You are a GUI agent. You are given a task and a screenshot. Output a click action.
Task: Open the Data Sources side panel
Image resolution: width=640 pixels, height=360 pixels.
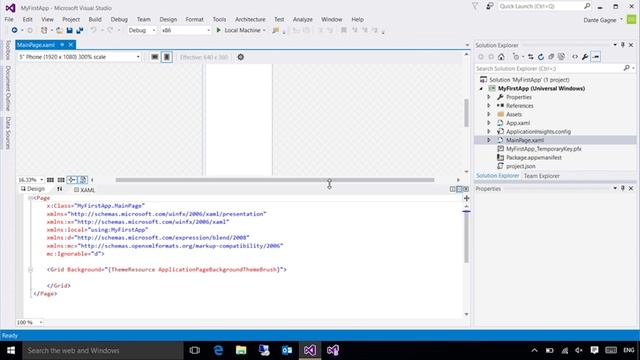point(8,133)
